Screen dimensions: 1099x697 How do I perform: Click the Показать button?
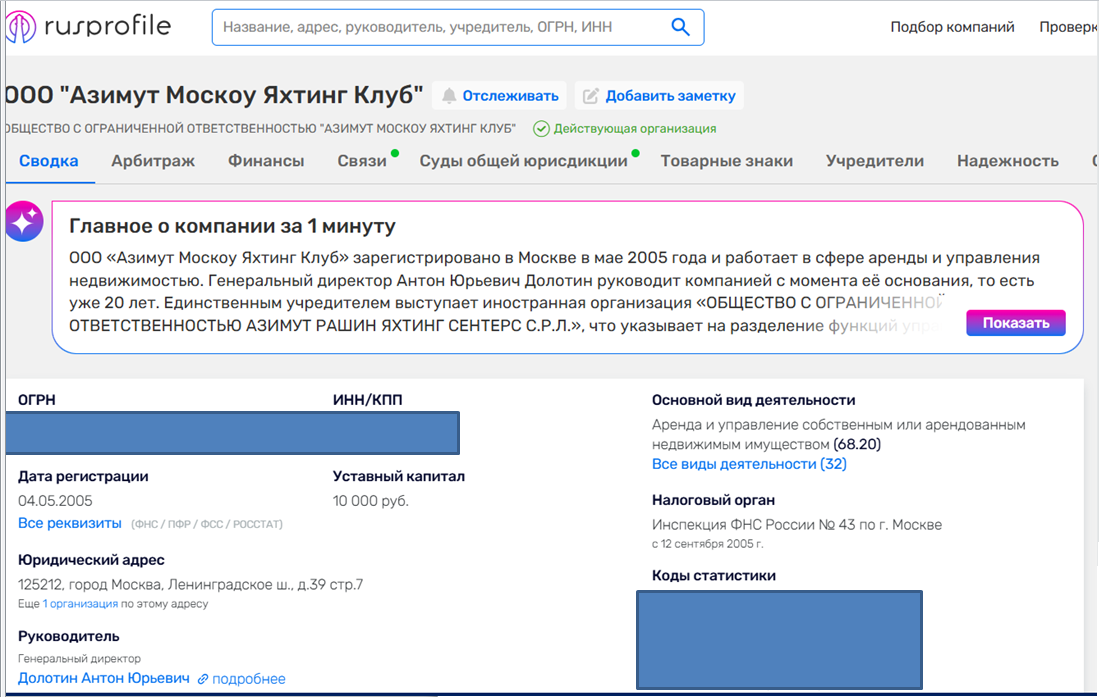[1016, 323]
